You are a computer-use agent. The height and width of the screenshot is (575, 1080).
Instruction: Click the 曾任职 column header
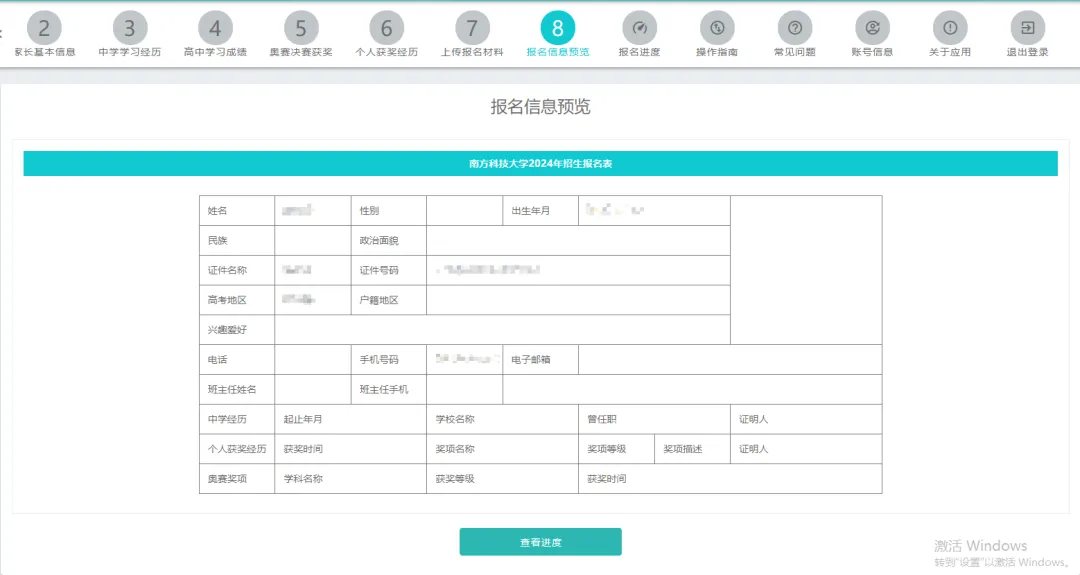point(654,419)
